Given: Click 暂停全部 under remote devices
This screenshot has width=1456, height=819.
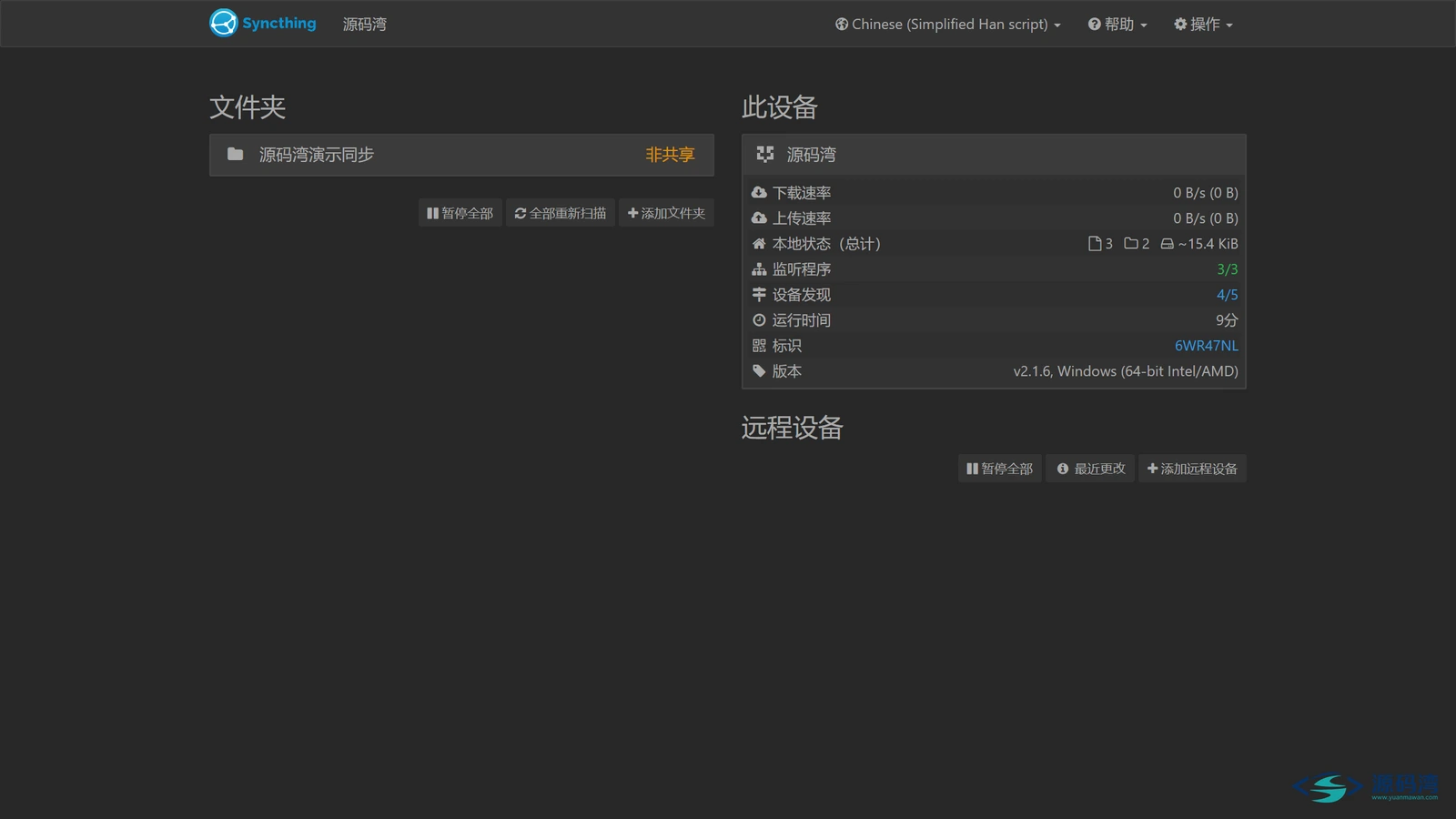Looking at the screenshot, I should (999, 469).
